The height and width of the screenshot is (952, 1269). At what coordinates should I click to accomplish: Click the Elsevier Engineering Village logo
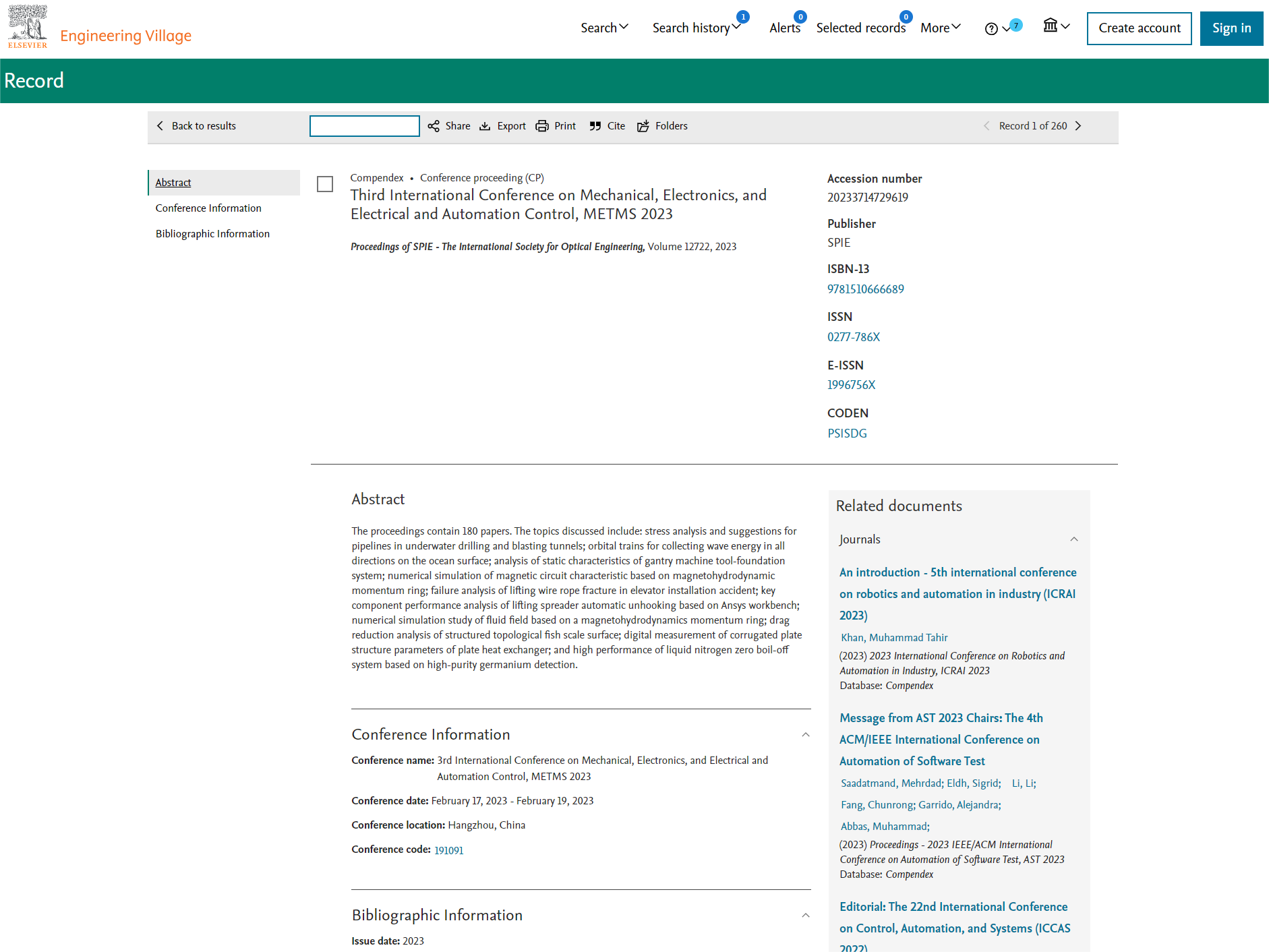pyautogui.click(x=99, y=27)
